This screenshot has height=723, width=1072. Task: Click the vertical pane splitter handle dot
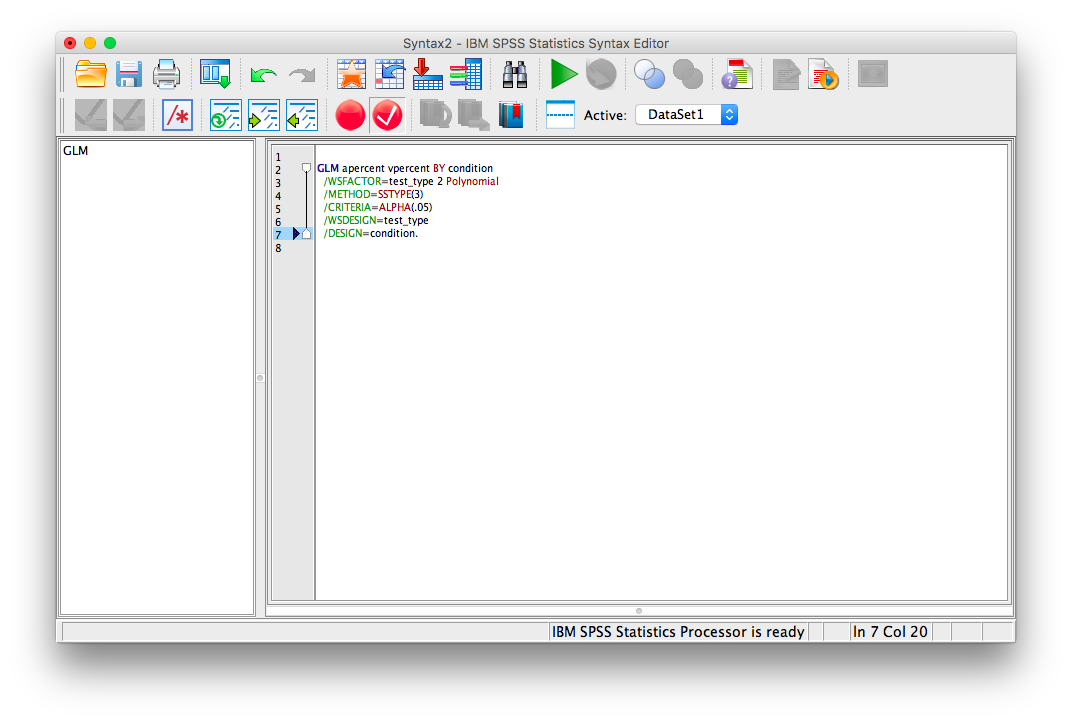[260, 378]
